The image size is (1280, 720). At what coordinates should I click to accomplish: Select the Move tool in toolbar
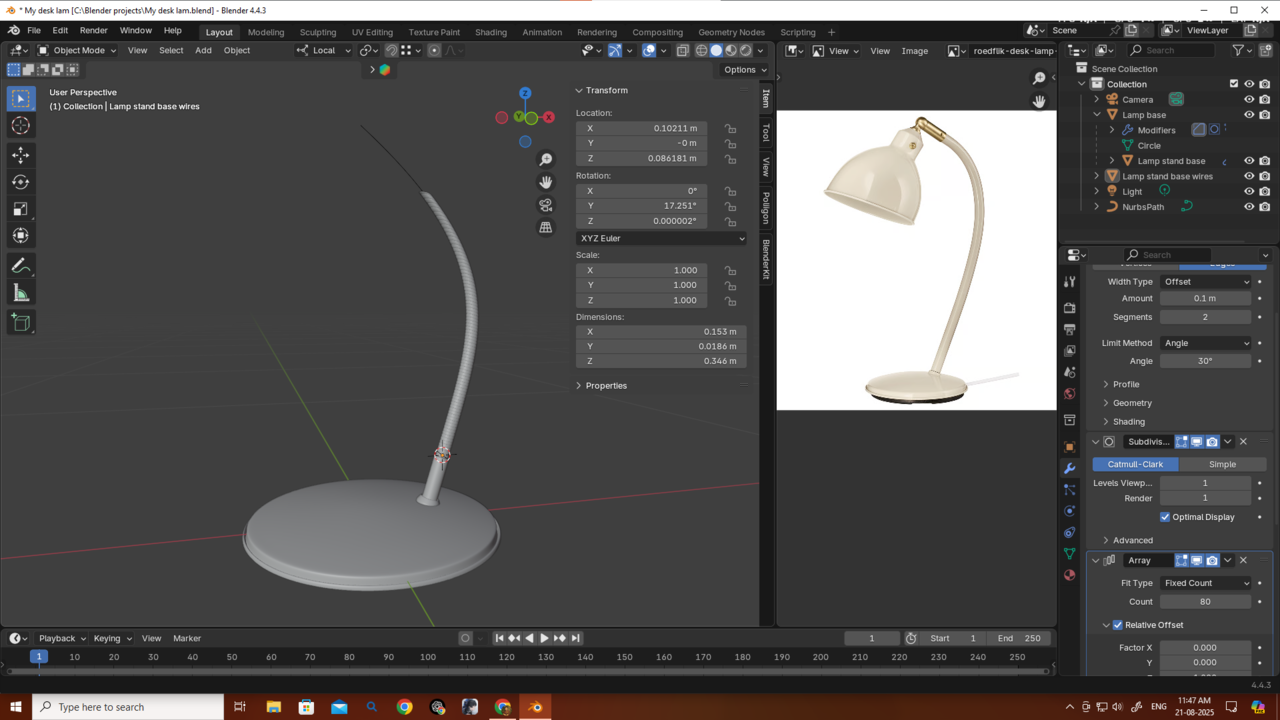21,155
